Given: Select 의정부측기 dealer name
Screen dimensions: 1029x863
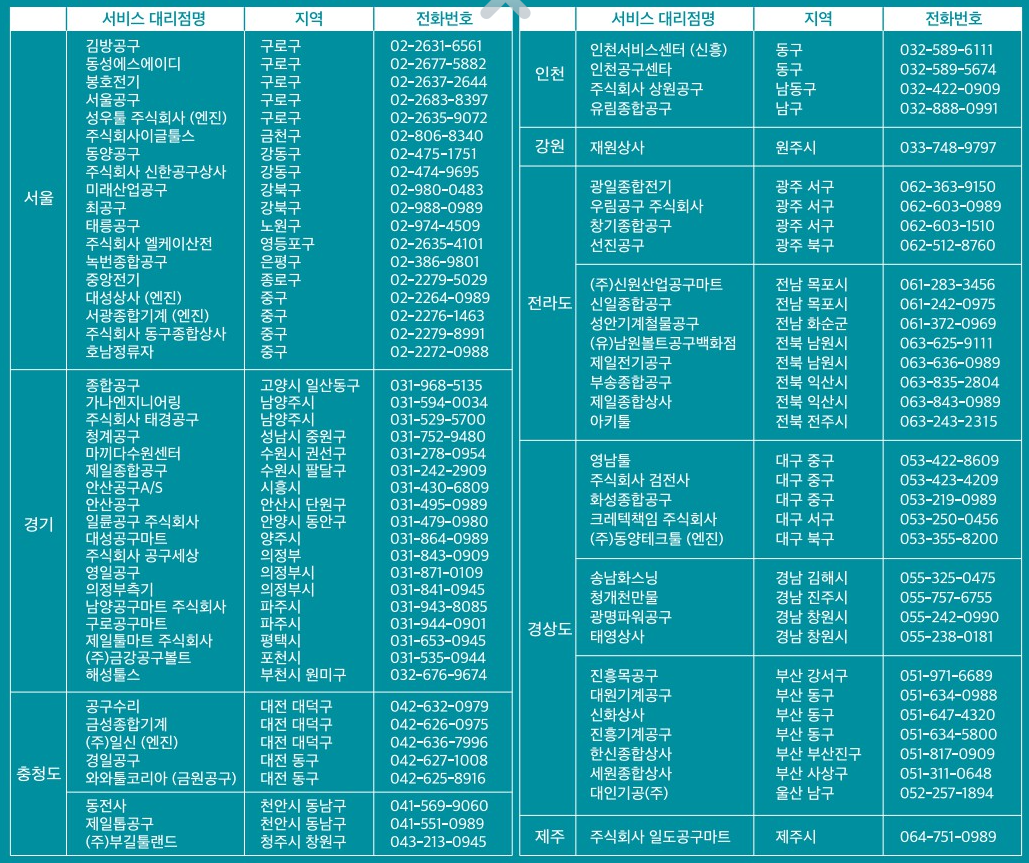Looking at the screenshot, I should (x=119, y=589).
